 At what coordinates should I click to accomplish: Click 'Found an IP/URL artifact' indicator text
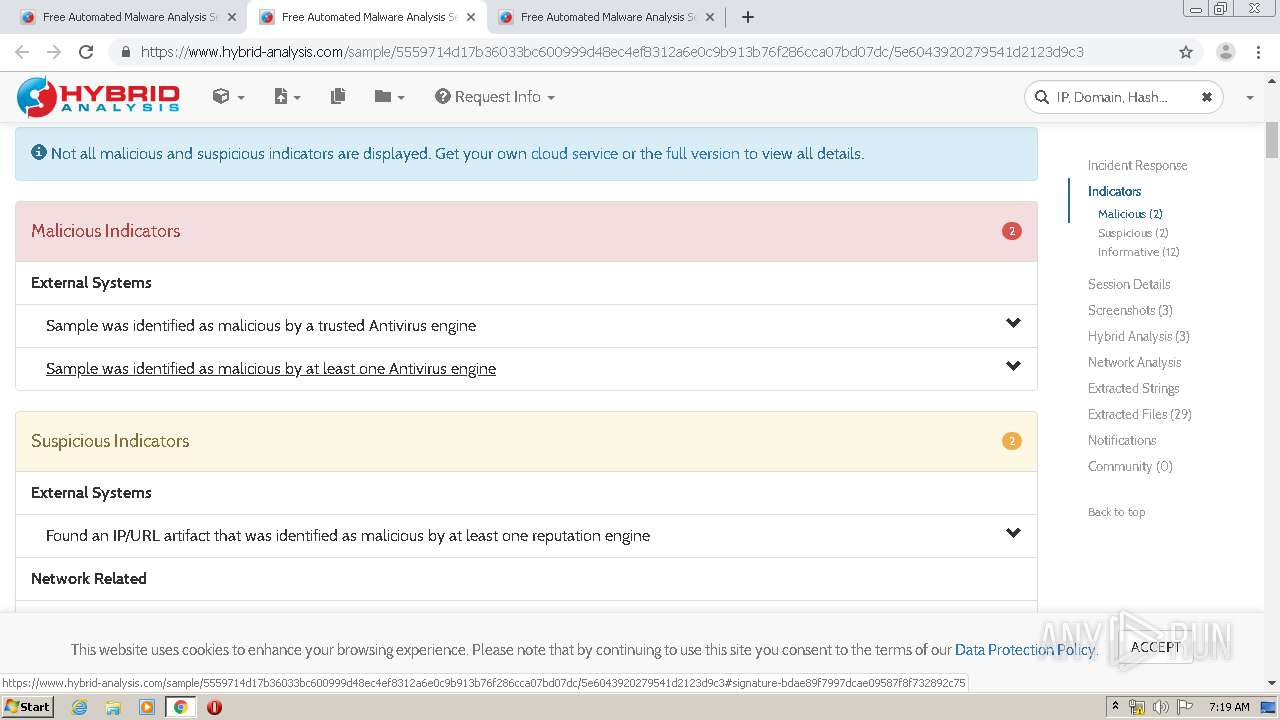(348, 536)
